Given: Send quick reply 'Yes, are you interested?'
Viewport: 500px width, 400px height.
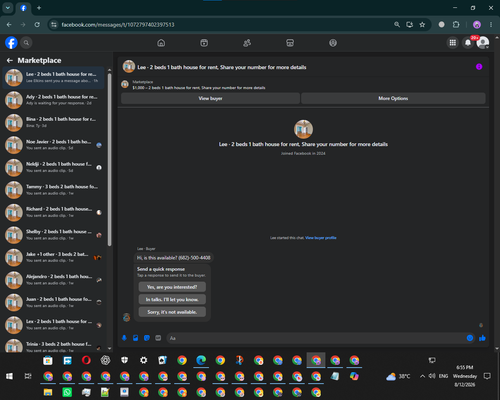Looking at the screenshot, I should tap(172, 287).
